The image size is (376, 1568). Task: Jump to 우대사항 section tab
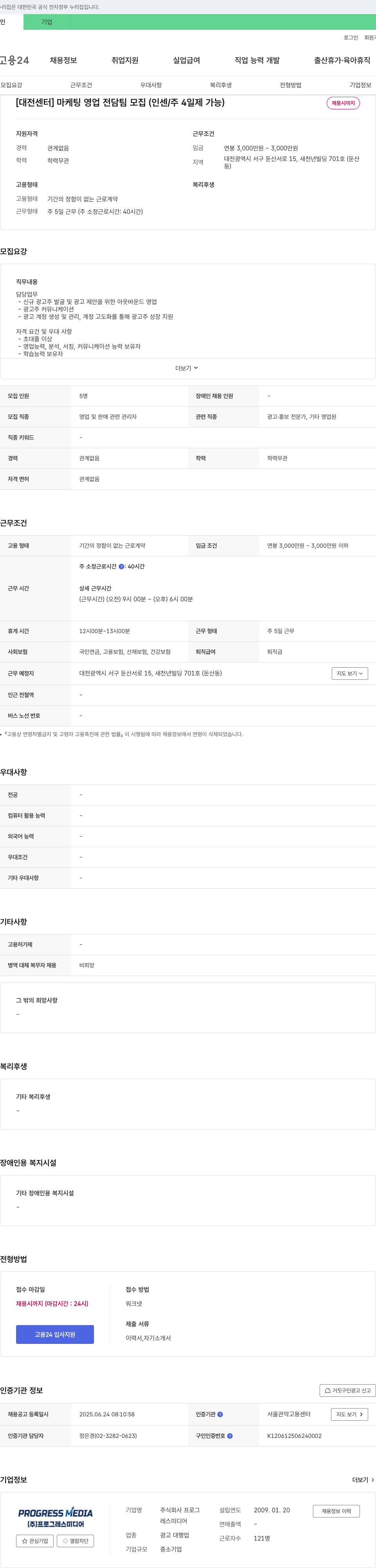point(151,85)
